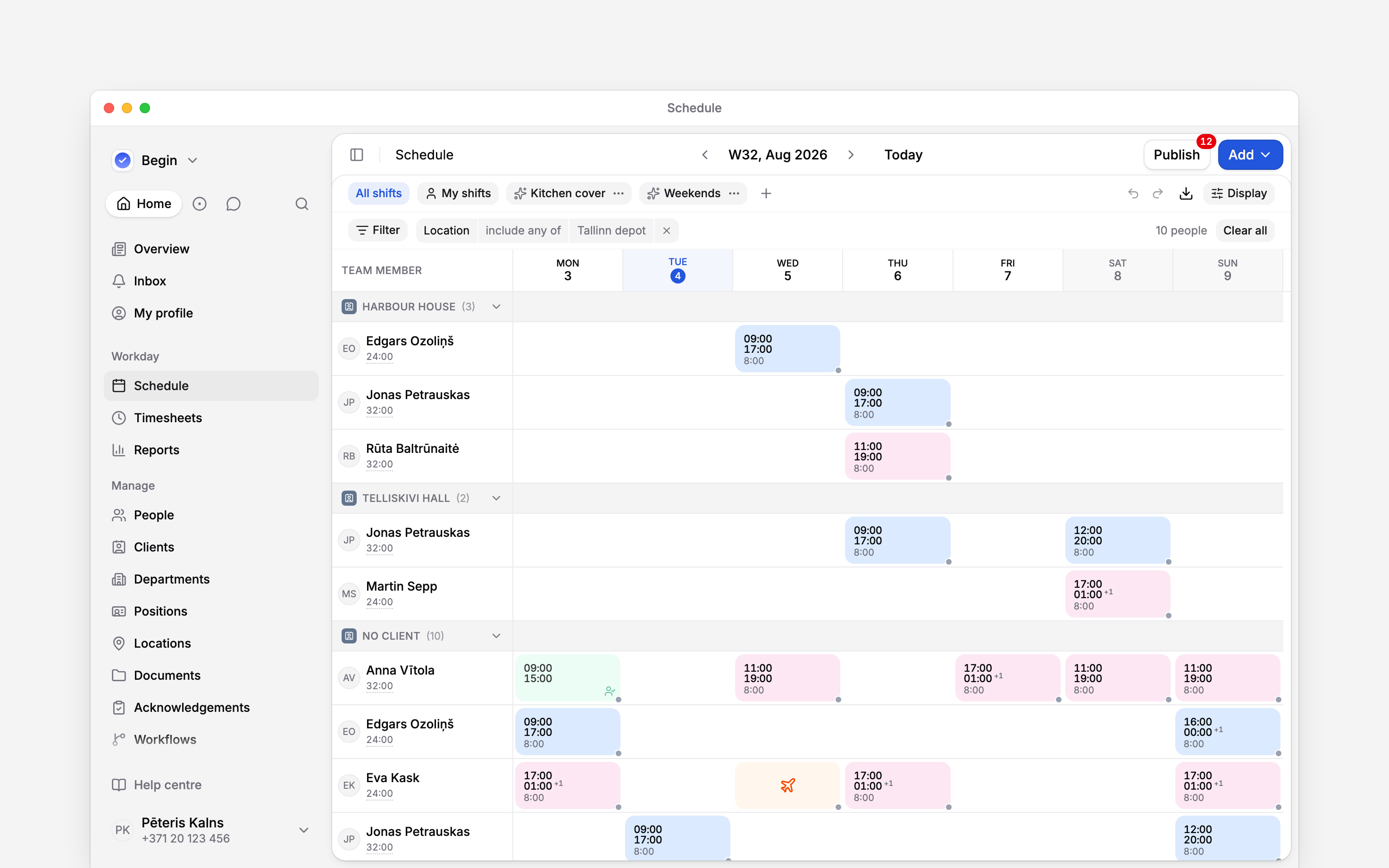Viewport: 1389px width, 868px height.
Task: Open the Begin workspace dropdown
Action: [156, 160]
